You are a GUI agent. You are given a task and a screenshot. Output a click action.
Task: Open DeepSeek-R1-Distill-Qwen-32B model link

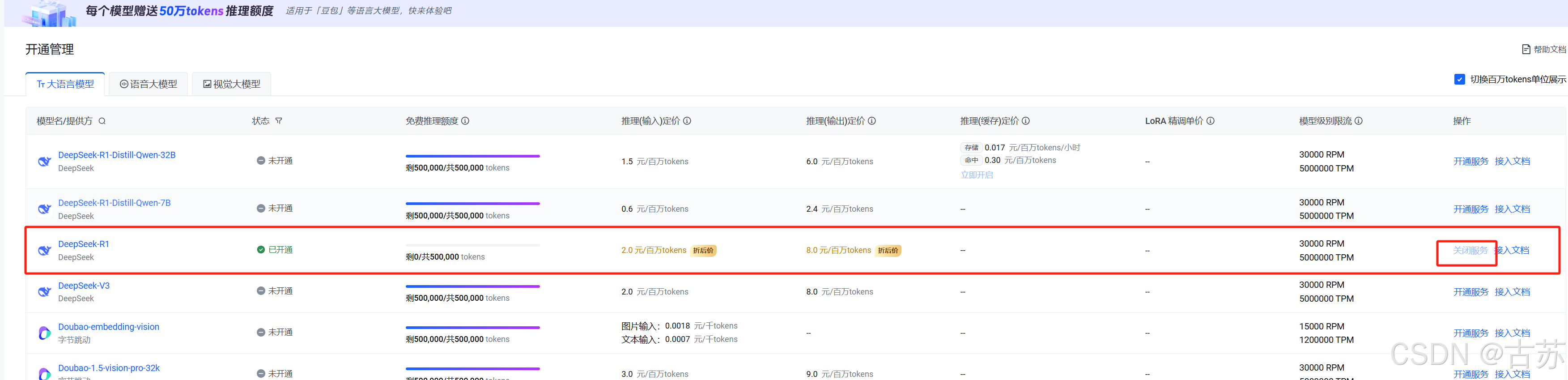pos(117,155)
